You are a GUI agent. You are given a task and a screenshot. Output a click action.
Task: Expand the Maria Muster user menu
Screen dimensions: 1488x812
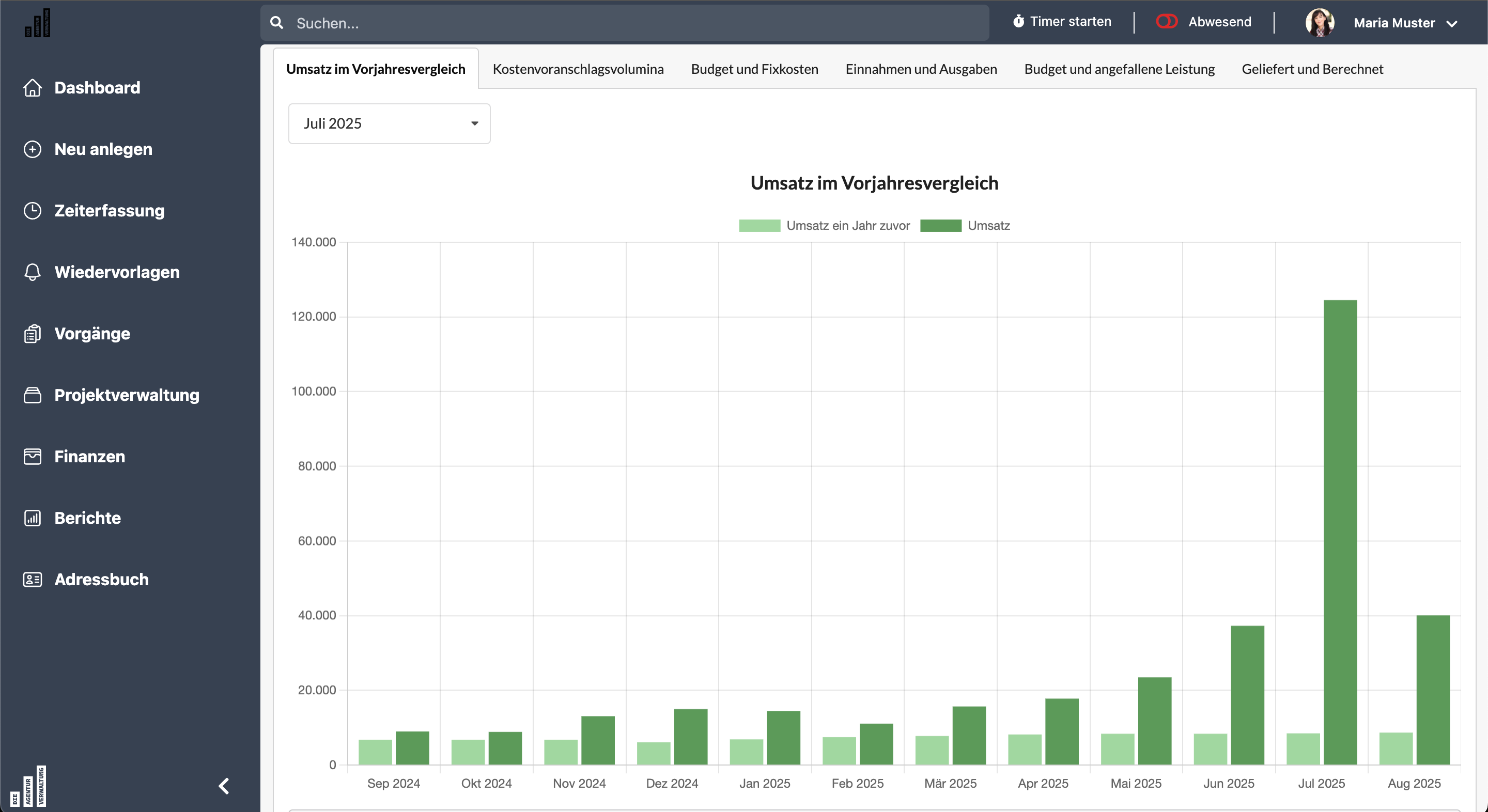1394,23
